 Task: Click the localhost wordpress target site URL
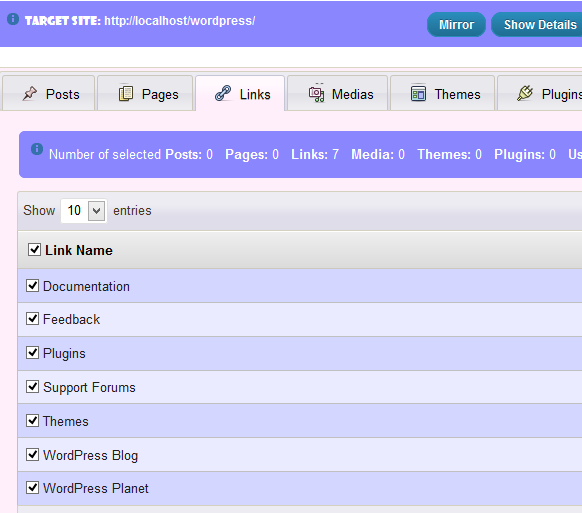point(179,21)
